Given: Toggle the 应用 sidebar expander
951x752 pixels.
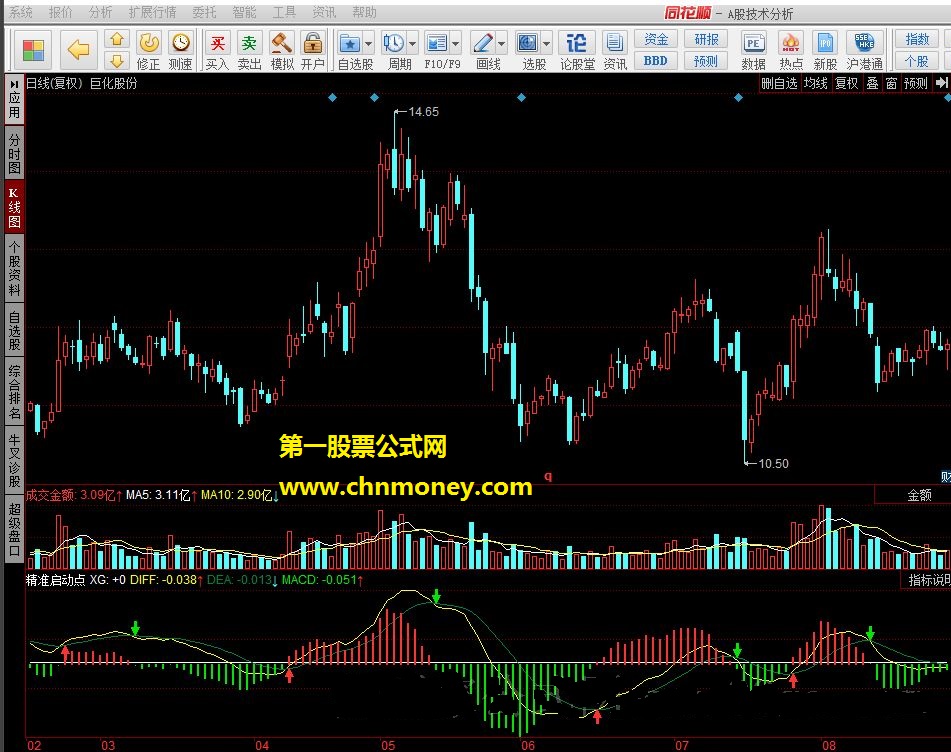Looking at the screenshot, I should tap(14, 99).
